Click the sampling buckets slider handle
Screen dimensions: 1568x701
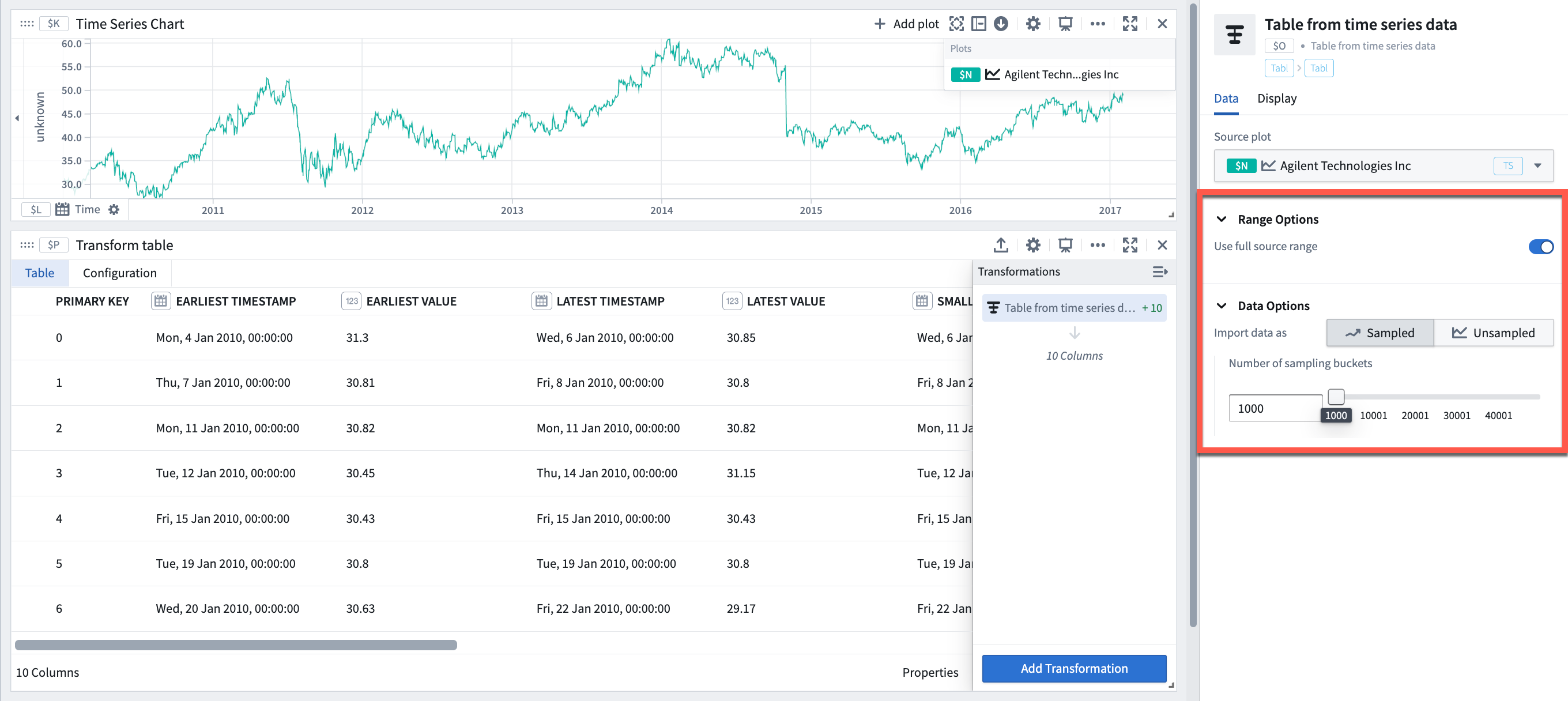[1336, 397]
